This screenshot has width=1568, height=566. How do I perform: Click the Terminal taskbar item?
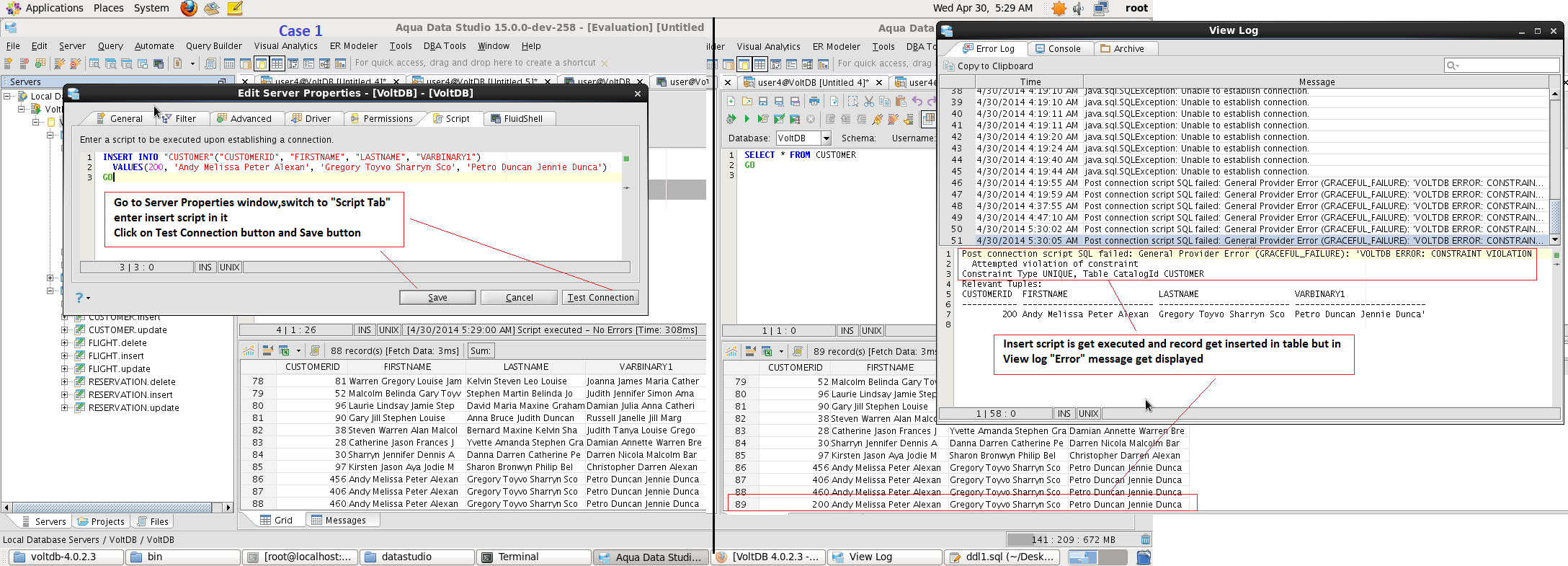click(x=534, y=557)
